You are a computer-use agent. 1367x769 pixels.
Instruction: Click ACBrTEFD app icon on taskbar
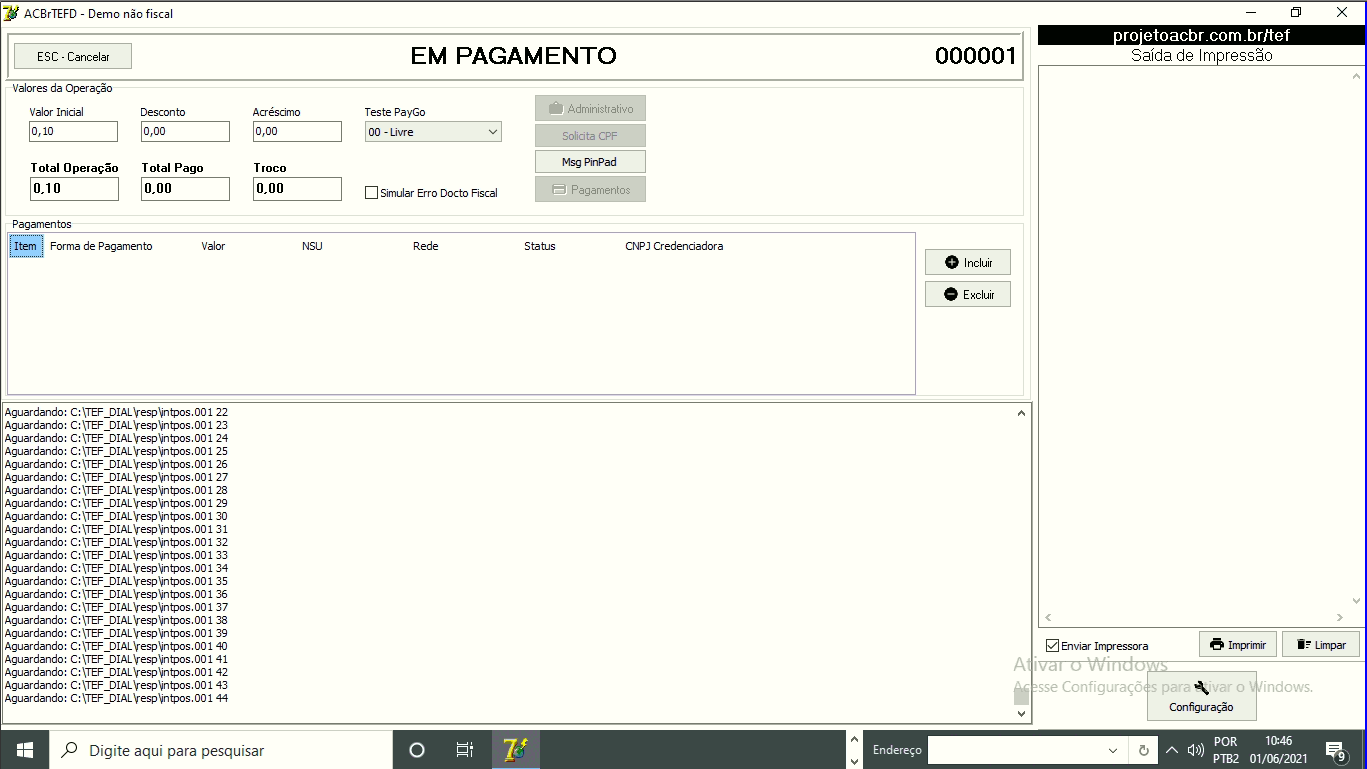tap(515, 750)
